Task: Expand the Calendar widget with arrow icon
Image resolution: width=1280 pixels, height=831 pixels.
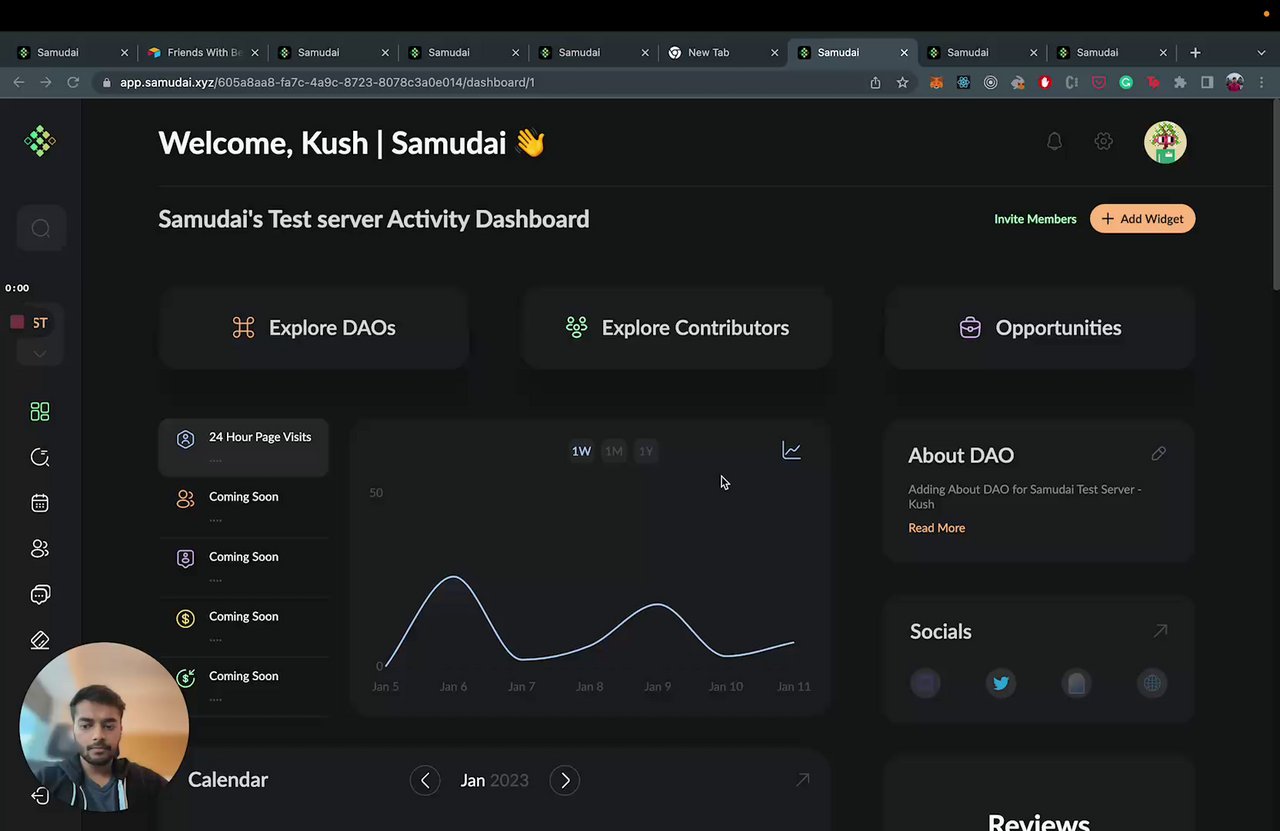Action: click(x=802, y=780)
